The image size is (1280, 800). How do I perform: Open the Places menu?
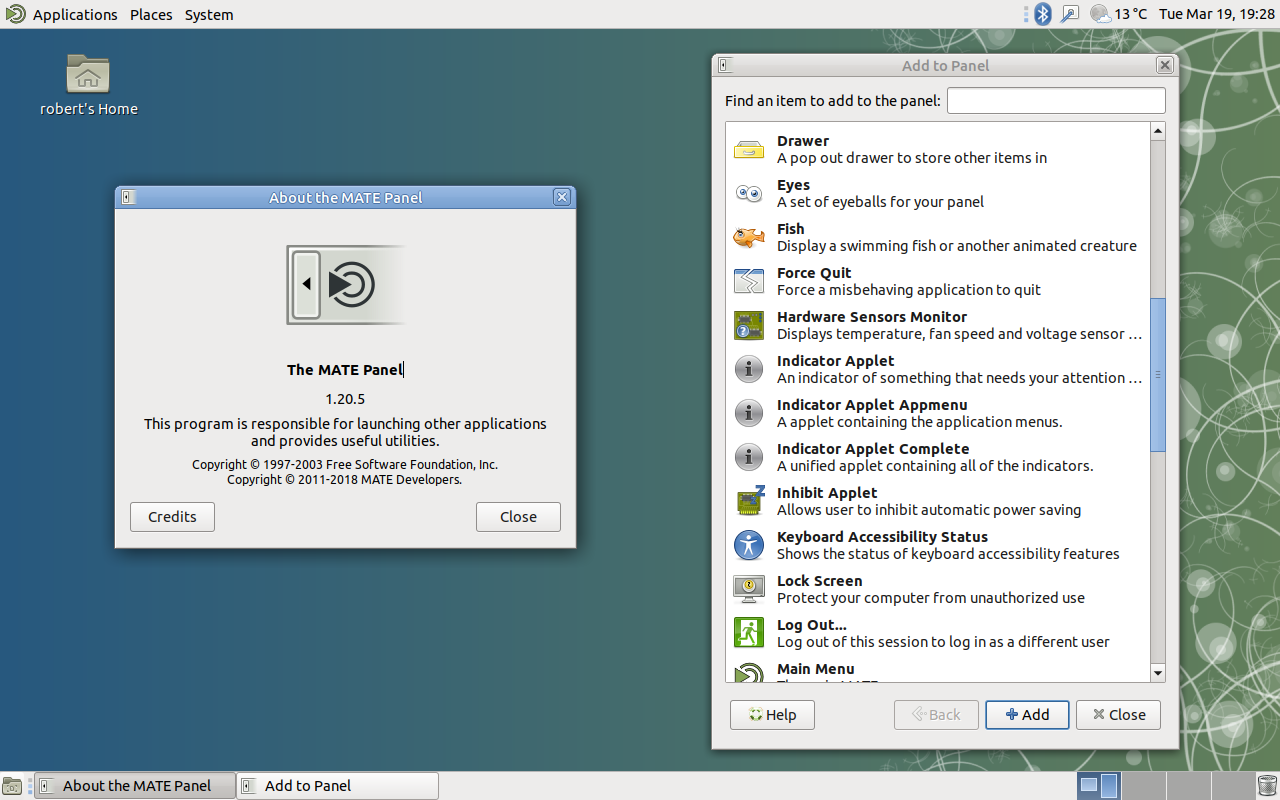coord(151,14)
